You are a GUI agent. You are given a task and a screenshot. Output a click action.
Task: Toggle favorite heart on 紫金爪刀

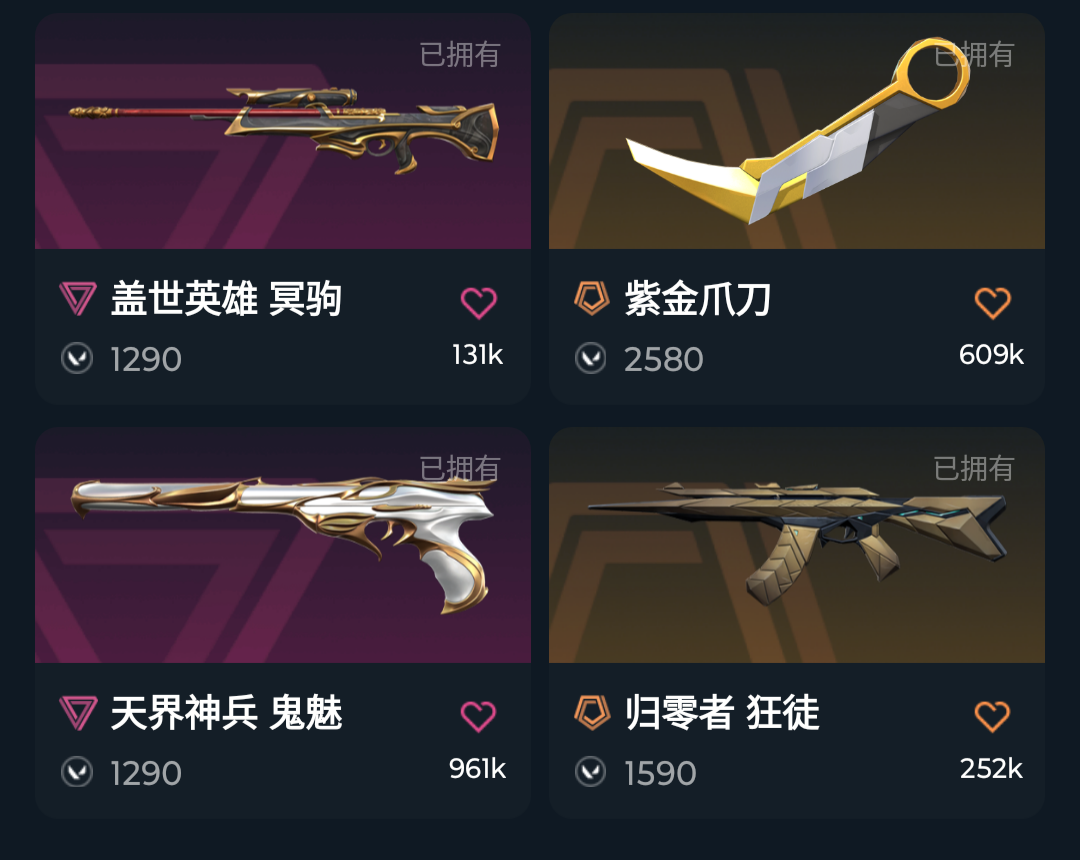993,303
